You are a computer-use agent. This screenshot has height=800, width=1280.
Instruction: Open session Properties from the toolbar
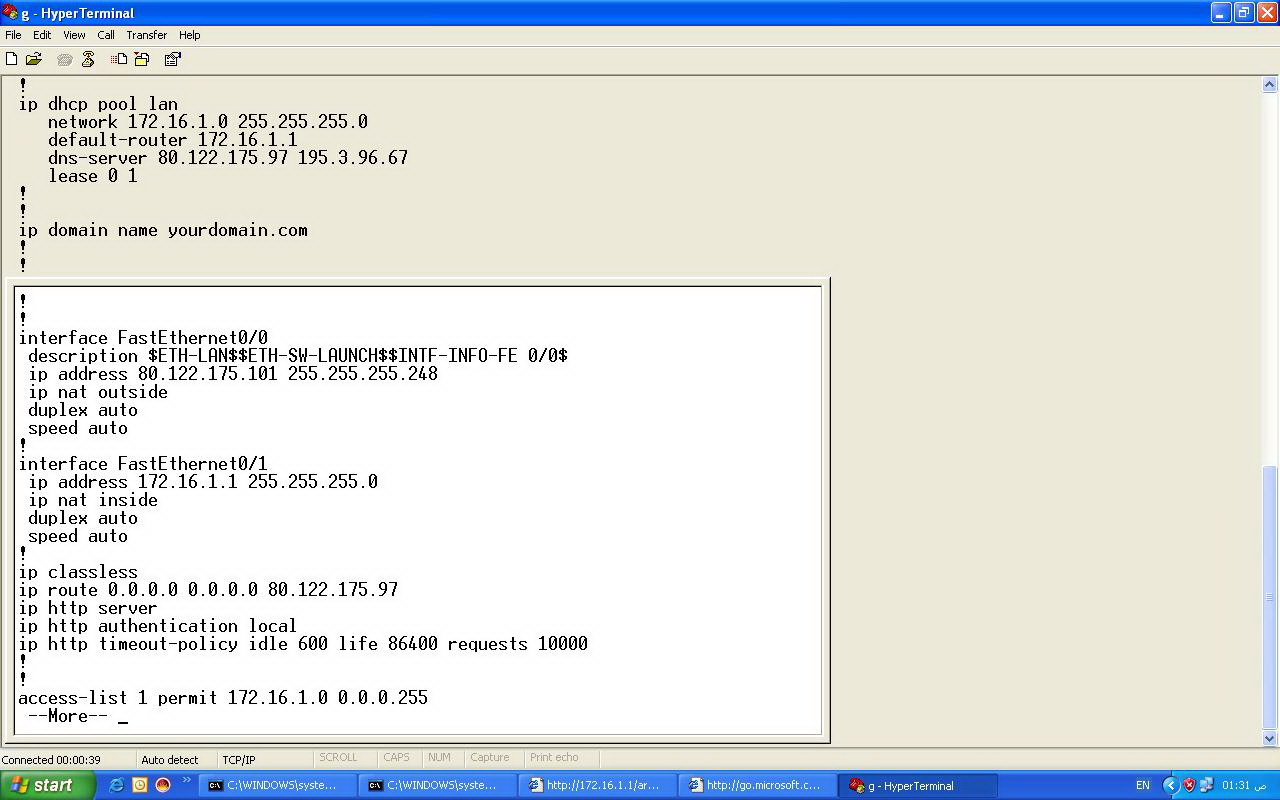[x=172, y=59]
